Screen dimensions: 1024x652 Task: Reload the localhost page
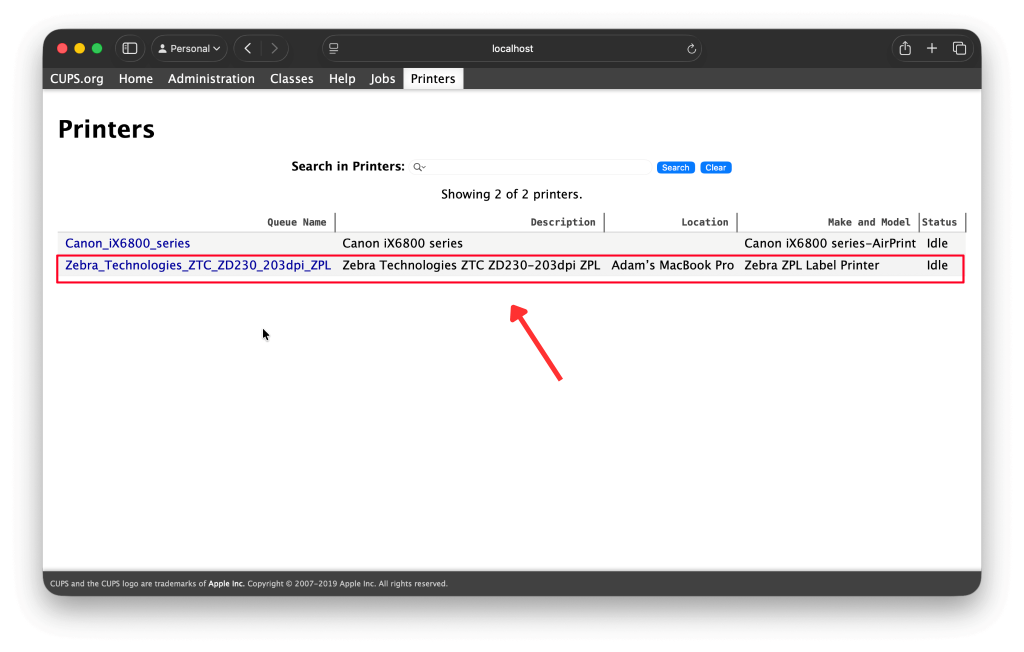click(x=691, y=48)
